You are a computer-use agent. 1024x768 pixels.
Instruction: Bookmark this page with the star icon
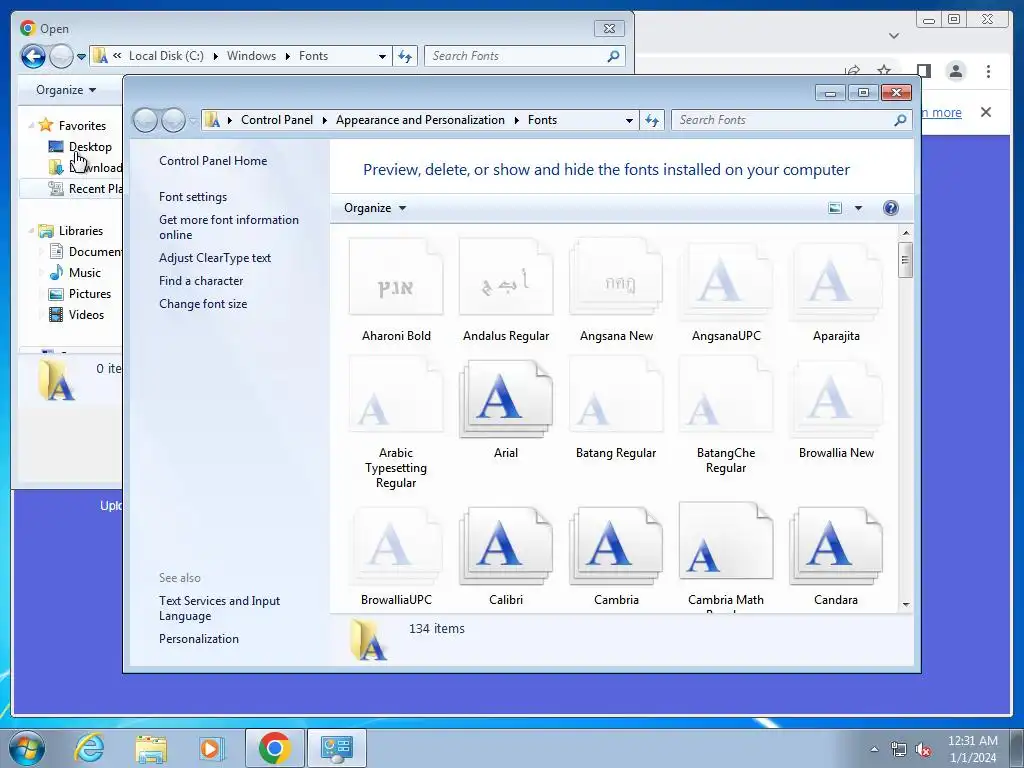(x=884, y=71)
